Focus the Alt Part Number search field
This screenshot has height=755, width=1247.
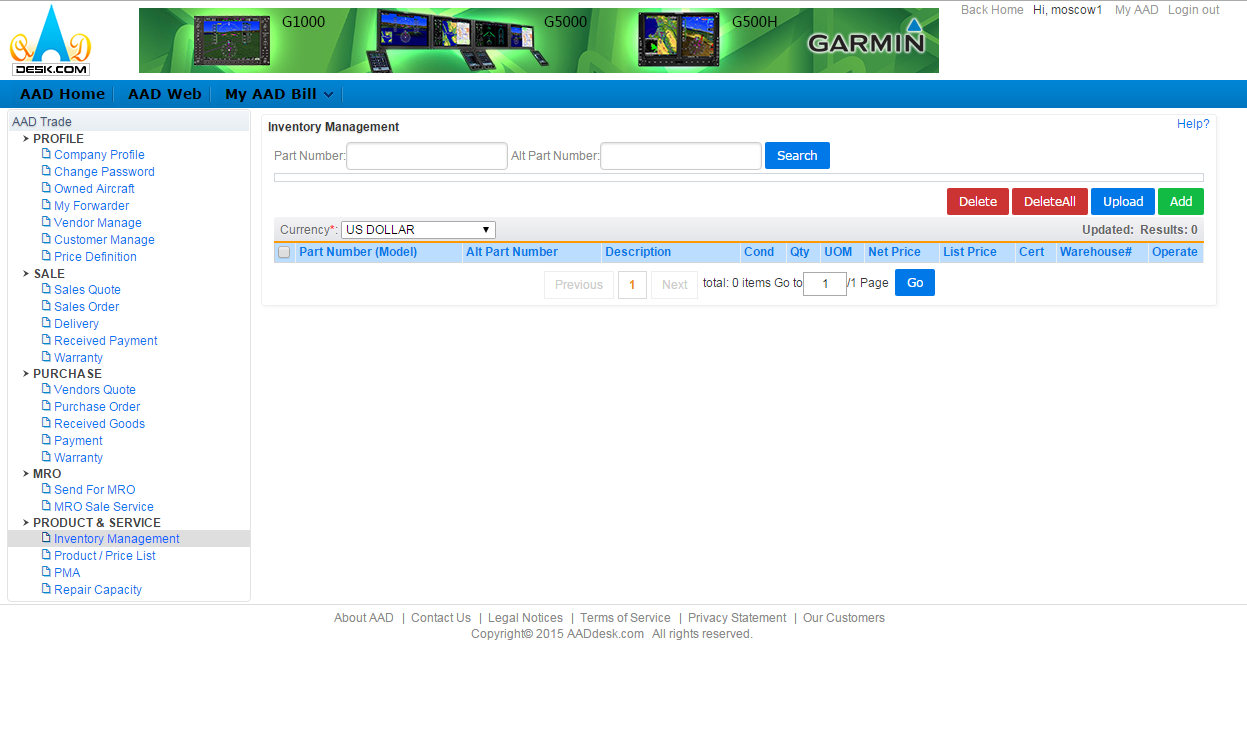coord(681,156)
